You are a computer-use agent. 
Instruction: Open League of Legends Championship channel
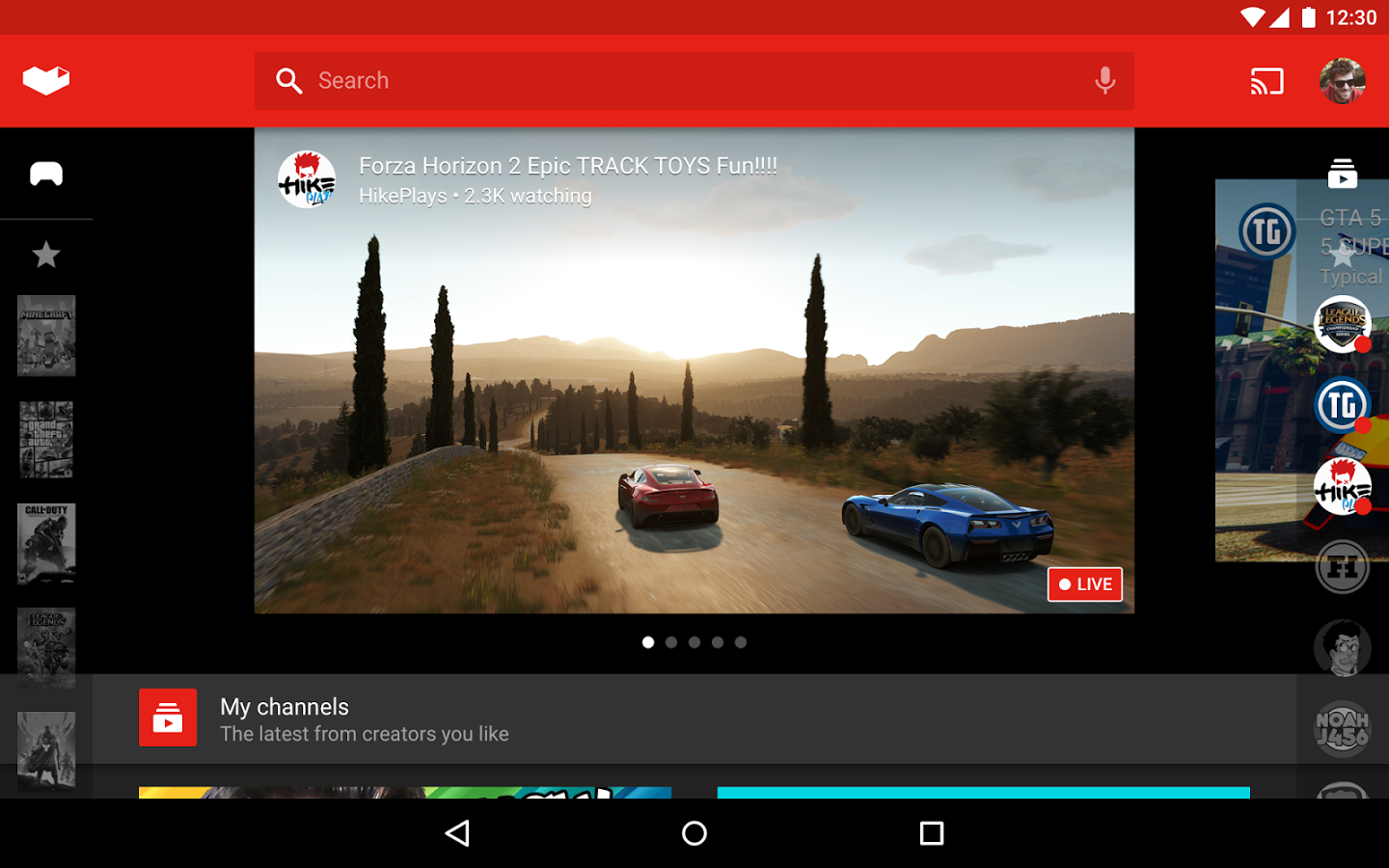[1343, 324]
